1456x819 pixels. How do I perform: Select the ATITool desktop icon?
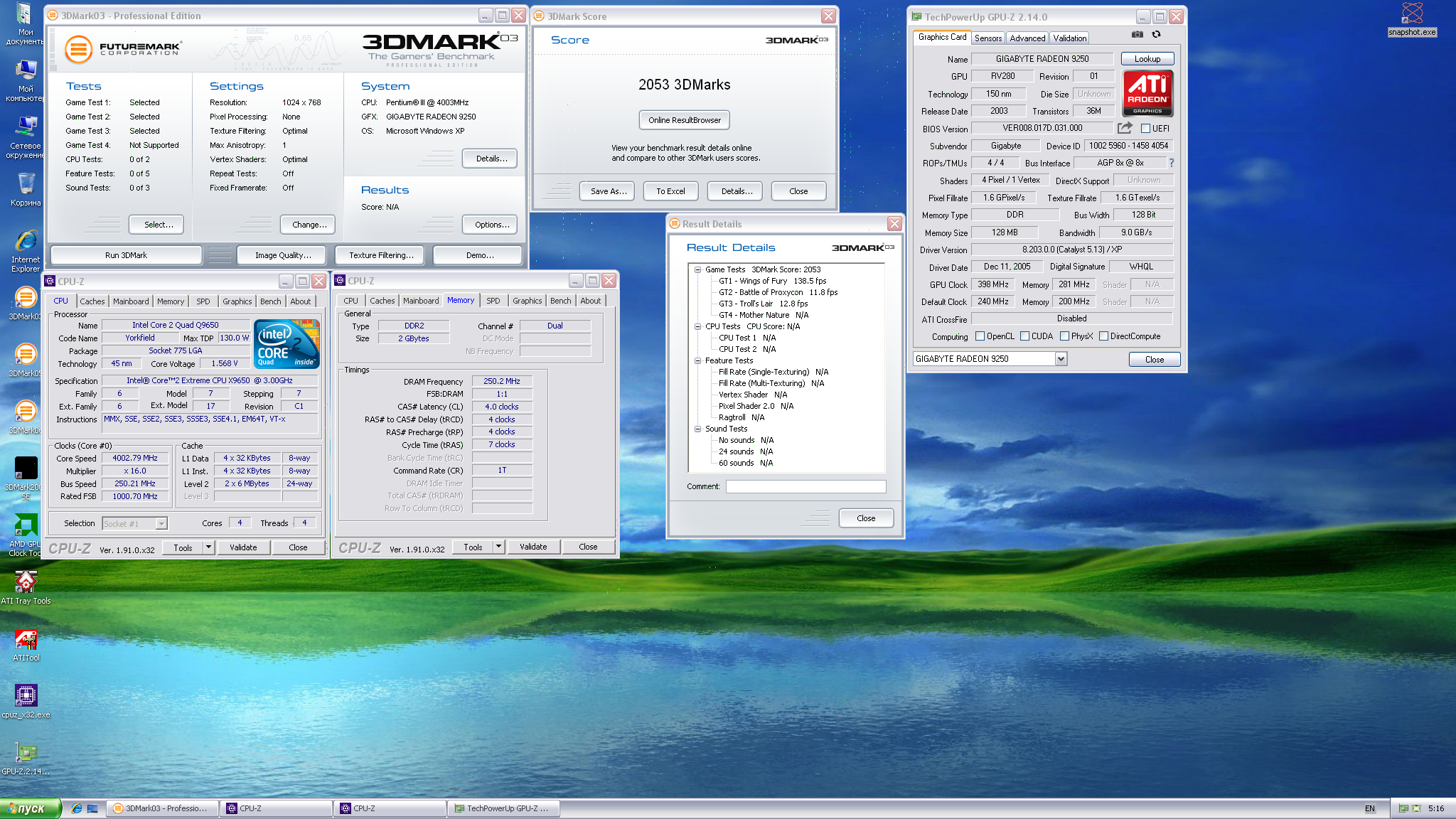26,645
